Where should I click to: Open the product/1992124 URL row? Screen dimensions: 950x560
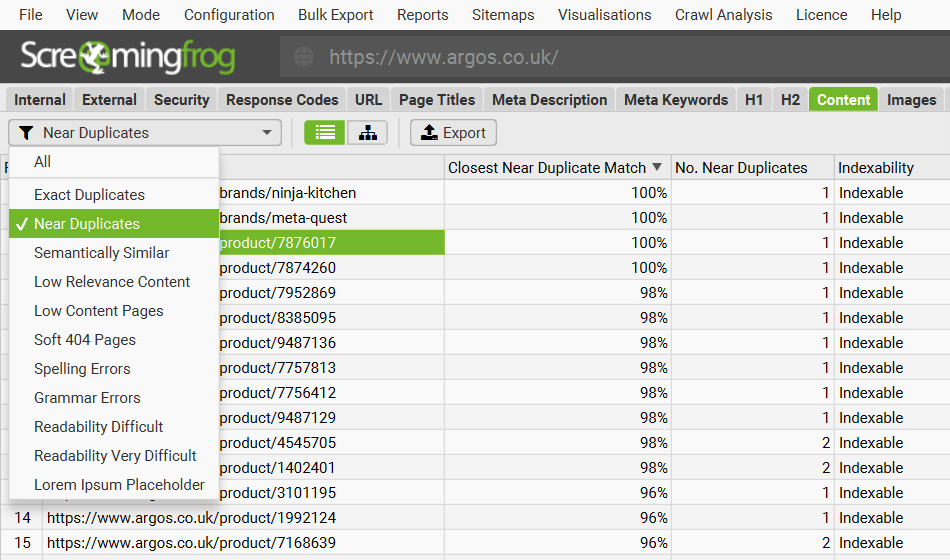pos(191,518)
